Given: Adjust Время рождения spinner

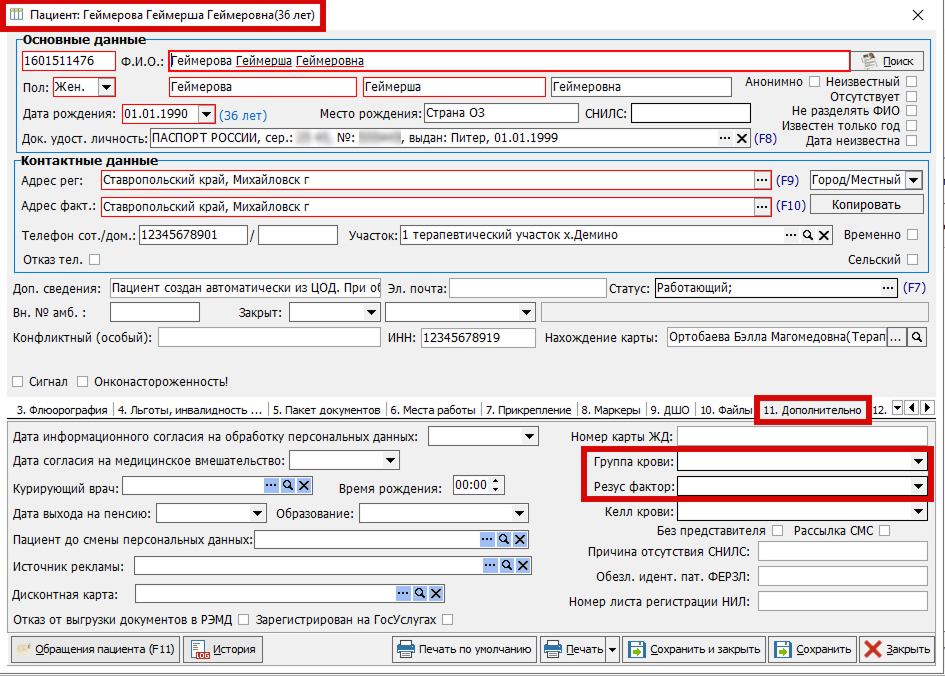Looking at the screenshot, I should [495, 484].
